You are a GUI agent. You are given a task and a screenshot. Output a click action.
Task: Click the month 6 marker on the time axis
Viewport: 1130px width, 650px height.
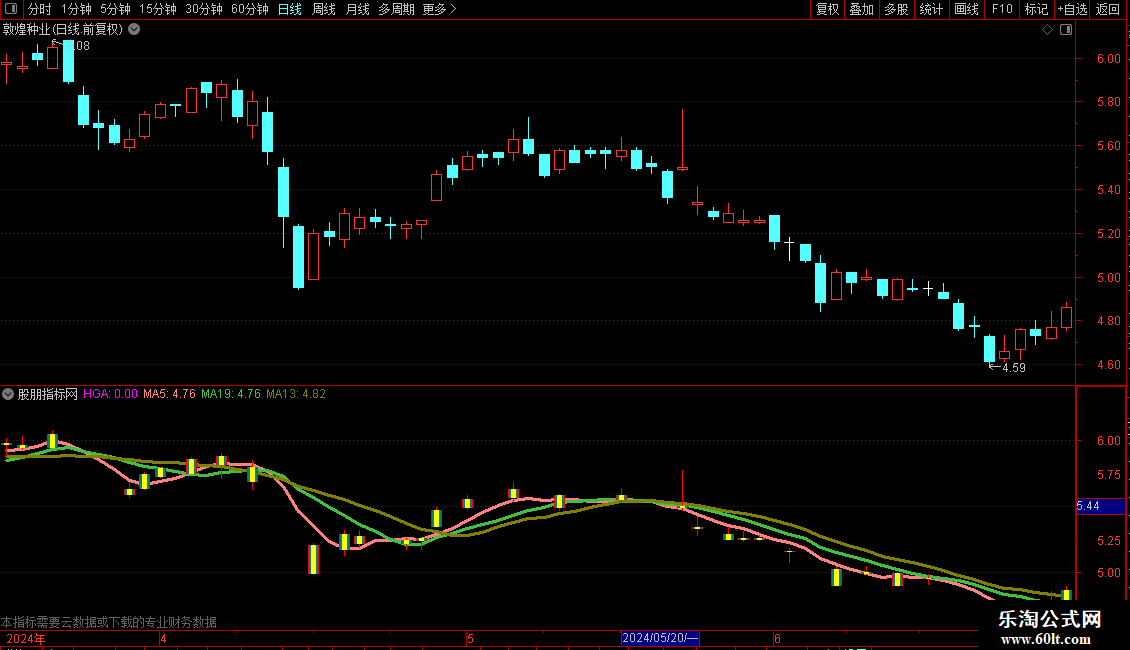(777, 639)
